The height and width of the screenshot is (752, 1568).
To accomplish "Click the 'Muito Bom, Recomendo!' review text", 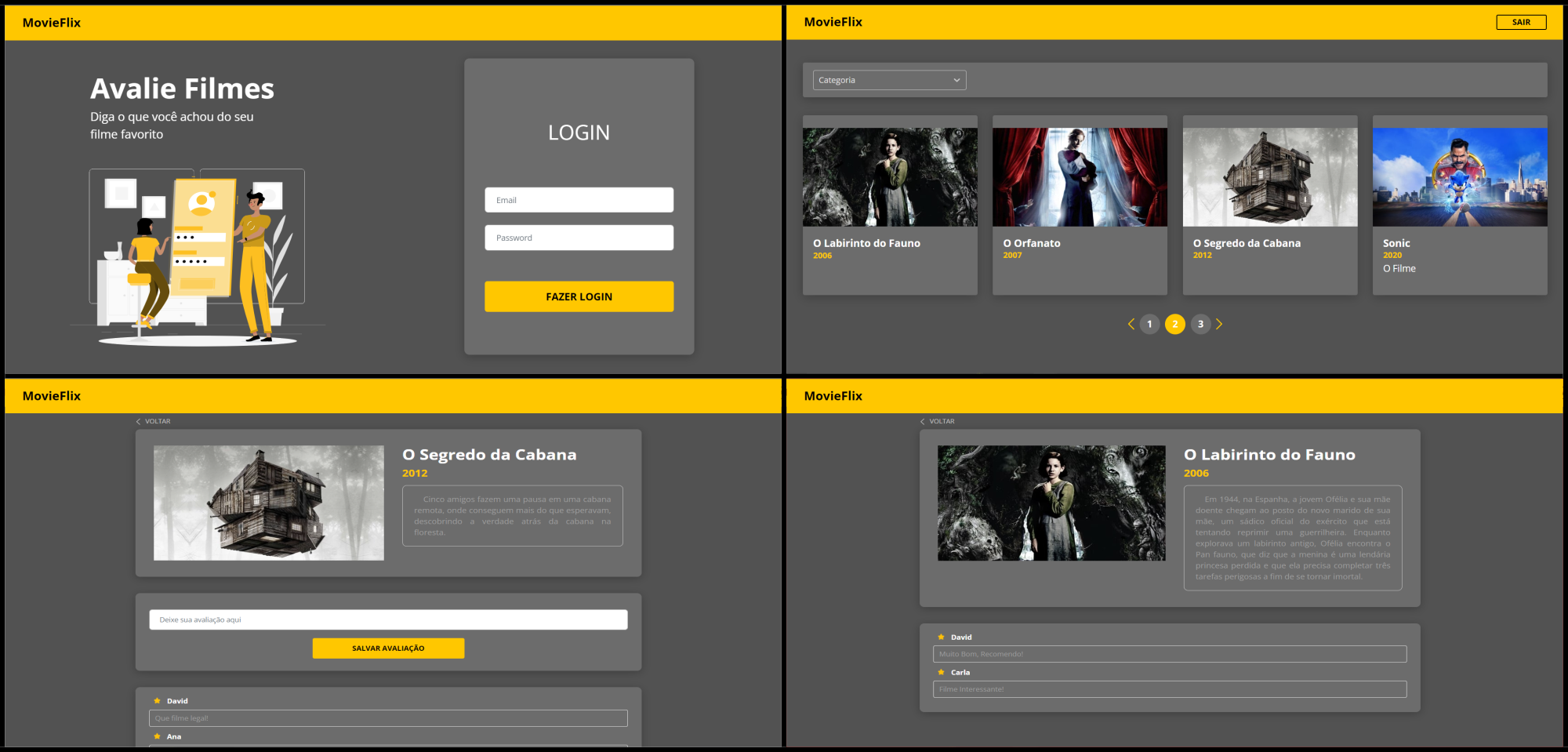I will point(981,654).
